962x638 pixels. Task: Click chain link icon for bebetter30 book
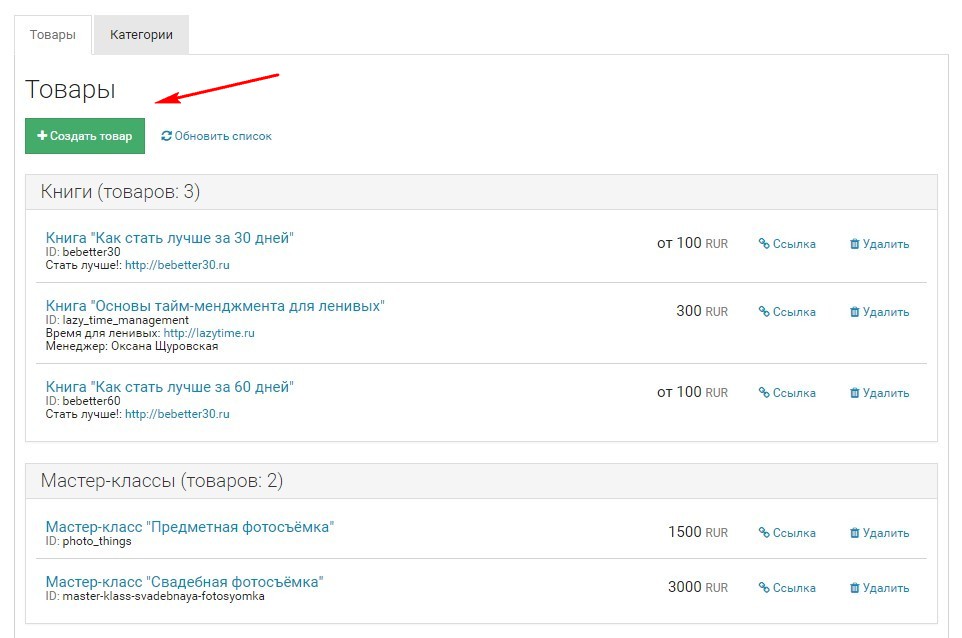click(764, 244)
